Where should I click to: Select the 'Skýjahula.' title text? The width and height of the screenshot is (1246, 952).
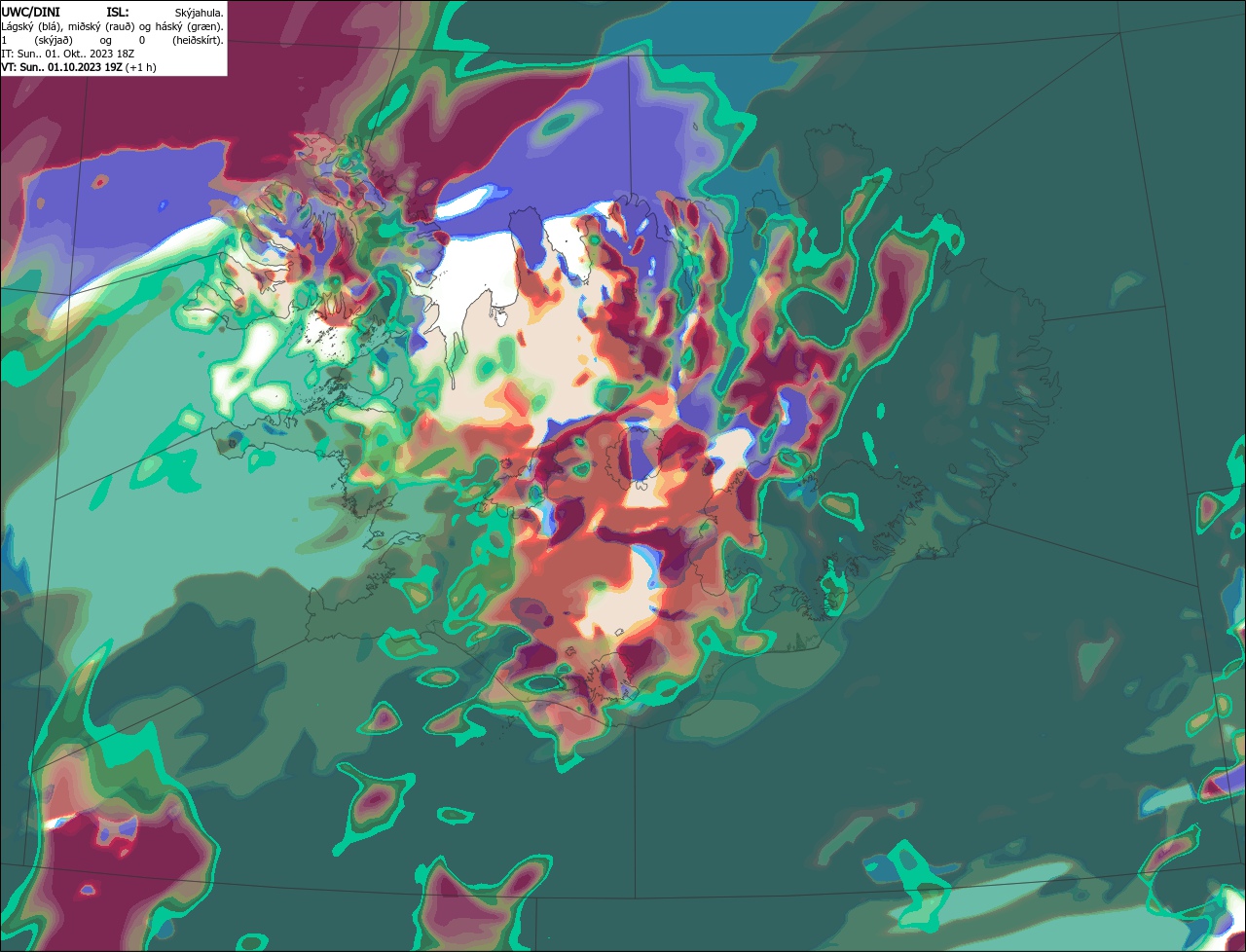[x=199, y=12]
